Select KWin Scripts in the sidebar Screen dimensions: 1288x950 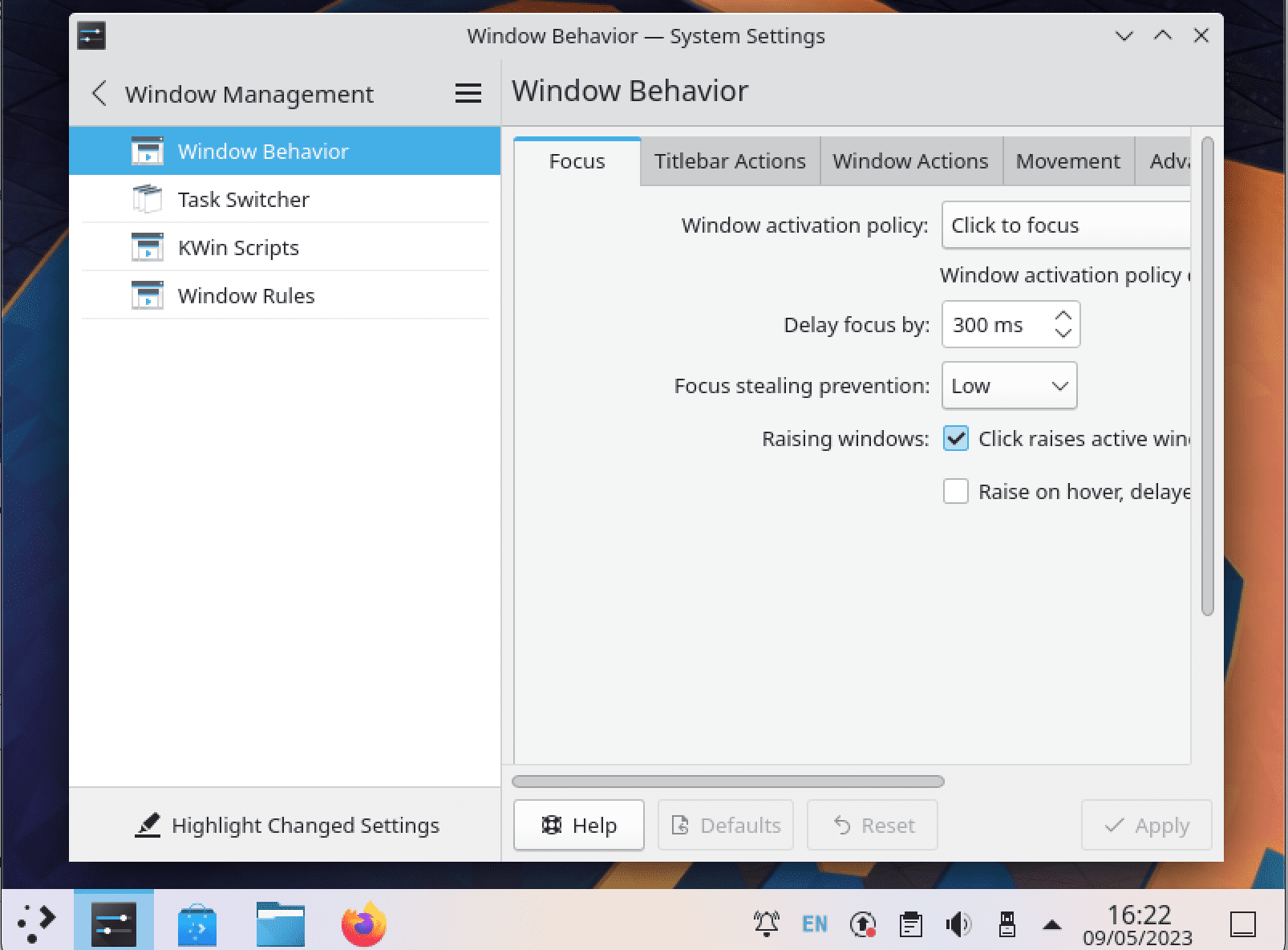(285, 248)
